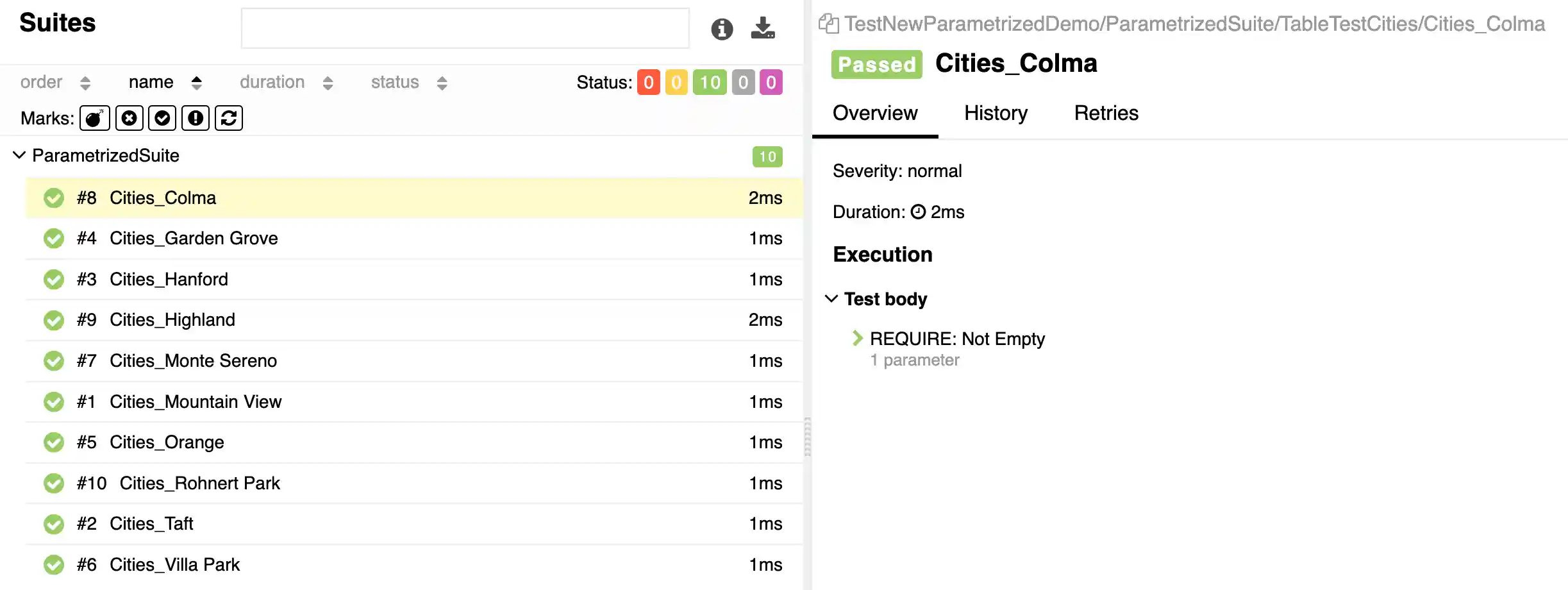Copy the test path with clipboard icon
This screenshot has width=1568, height=590.
pyautogui.click(x=828, y=24)
